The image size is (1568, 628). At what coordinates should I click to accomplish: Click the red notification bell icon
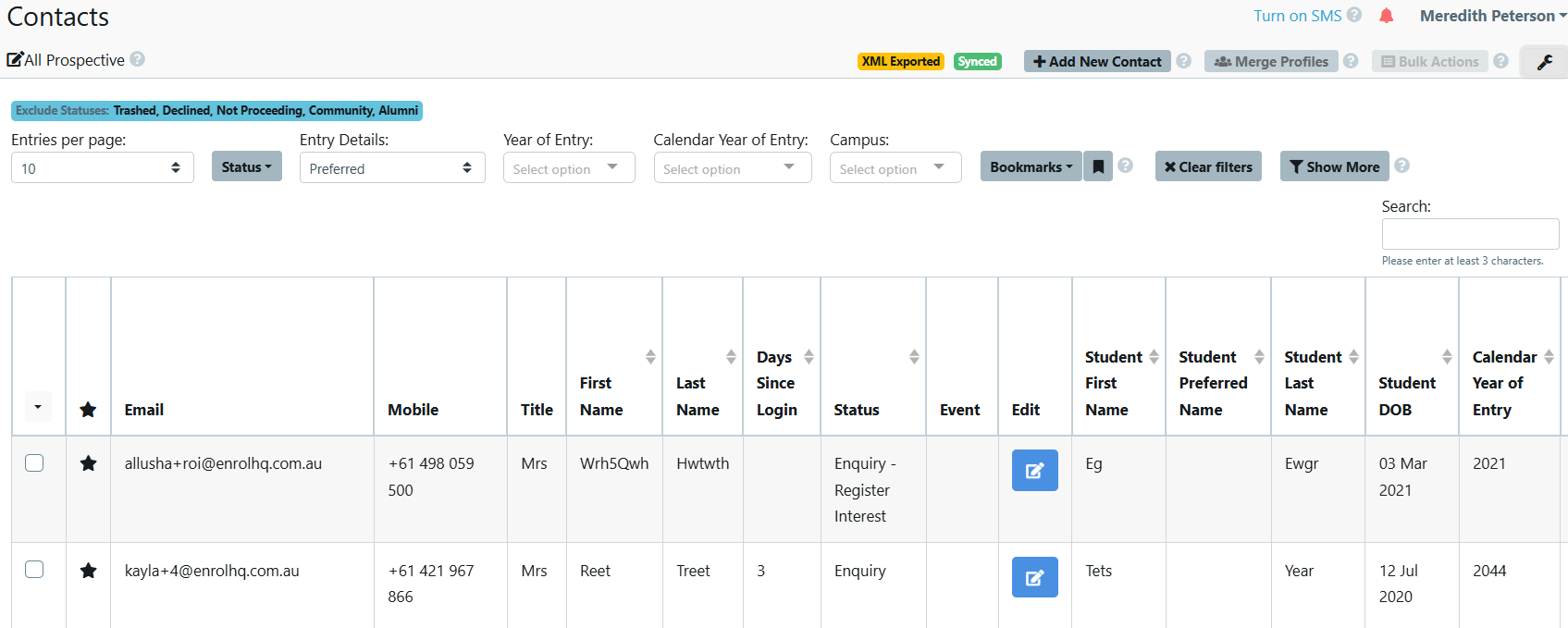pyautogui.click(x=1386, y=16)
